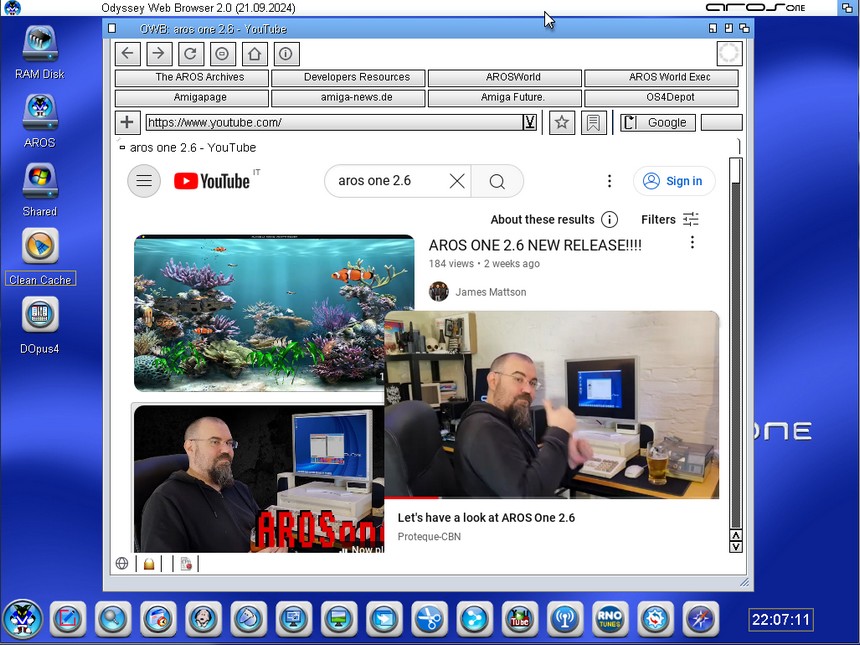
Task: Click the Sign in button
Action: pyautogui.click(x=674, y=181)
